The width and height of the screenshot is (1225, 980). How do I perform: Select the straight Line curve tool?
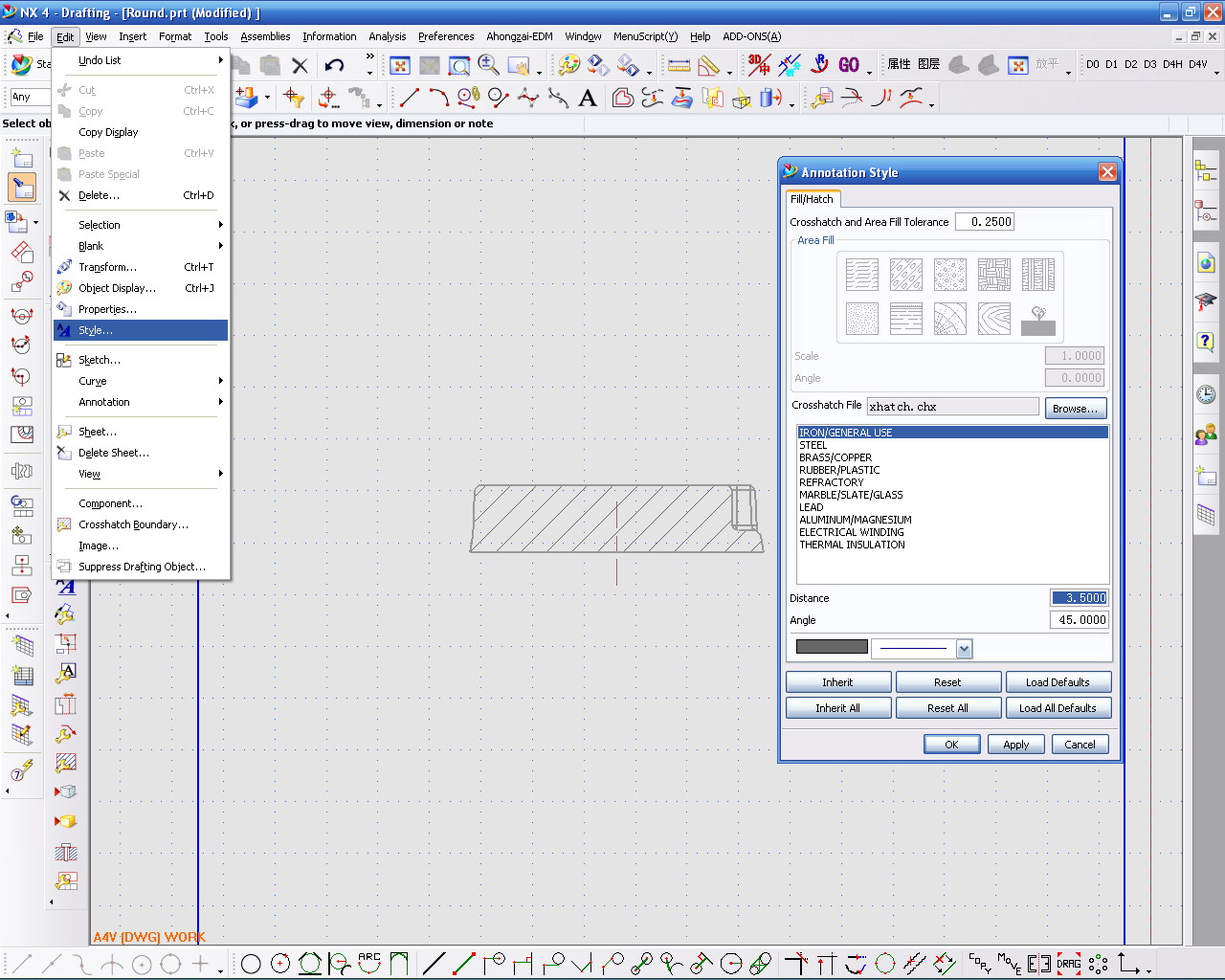pyautogui.click(x=409, y=98)
